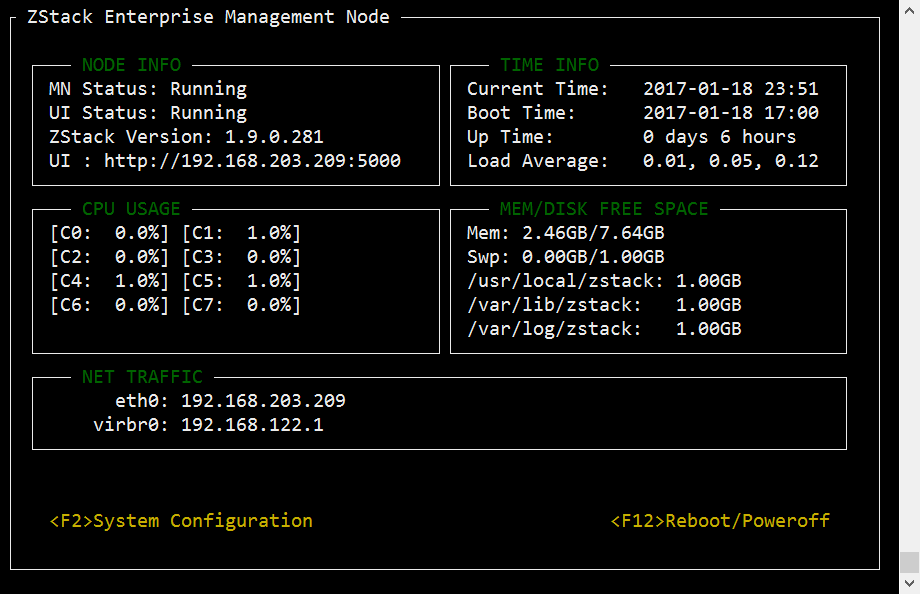Image resolution: width=920 pixels, height=594 pixels.
Task: Click the C0 CPU usage entry
Action: pyautogui.click(x=110, y=233)
